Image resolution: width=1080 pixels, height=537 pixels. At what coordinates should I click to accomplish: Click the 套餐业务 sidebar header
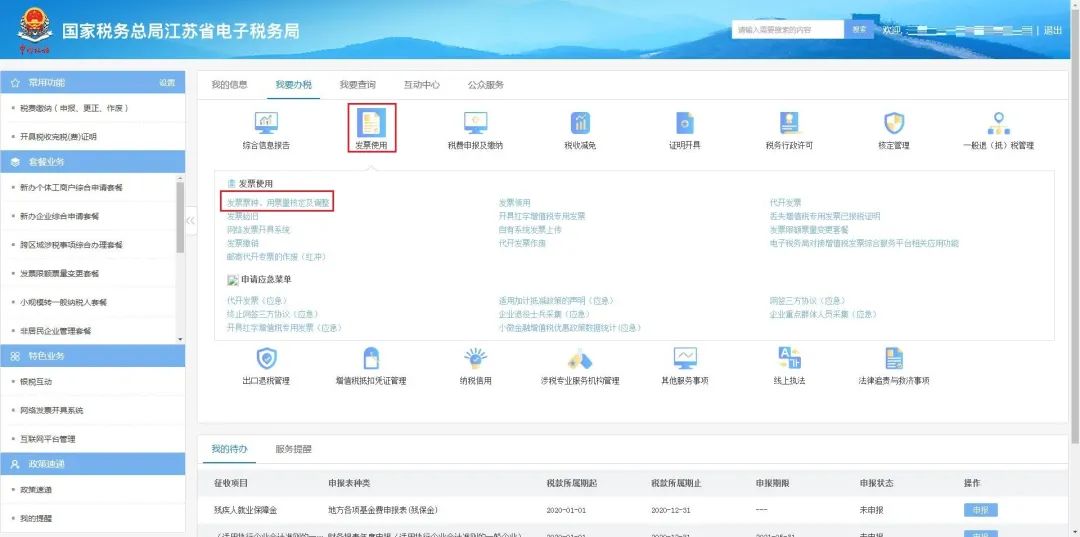tap(92, 162)
